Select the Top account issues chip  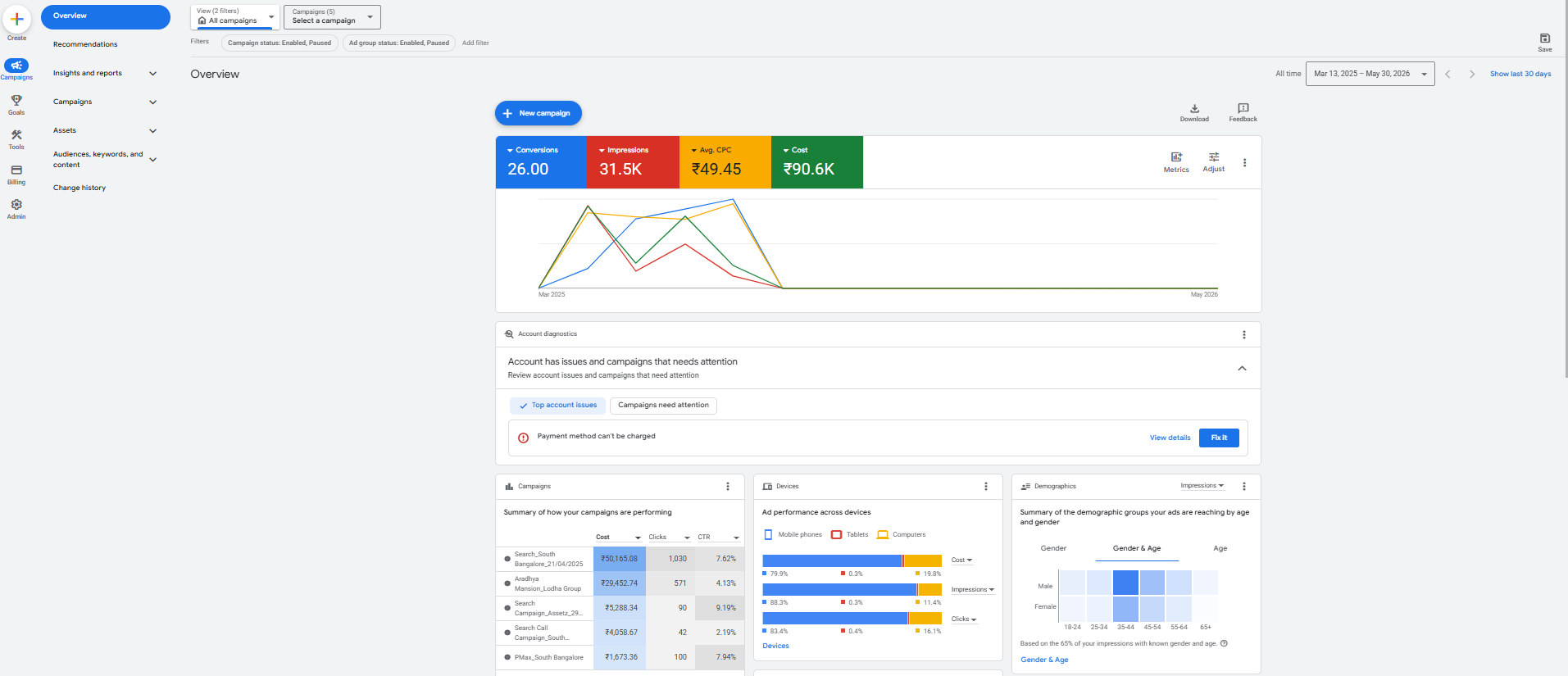click(557, 406)
